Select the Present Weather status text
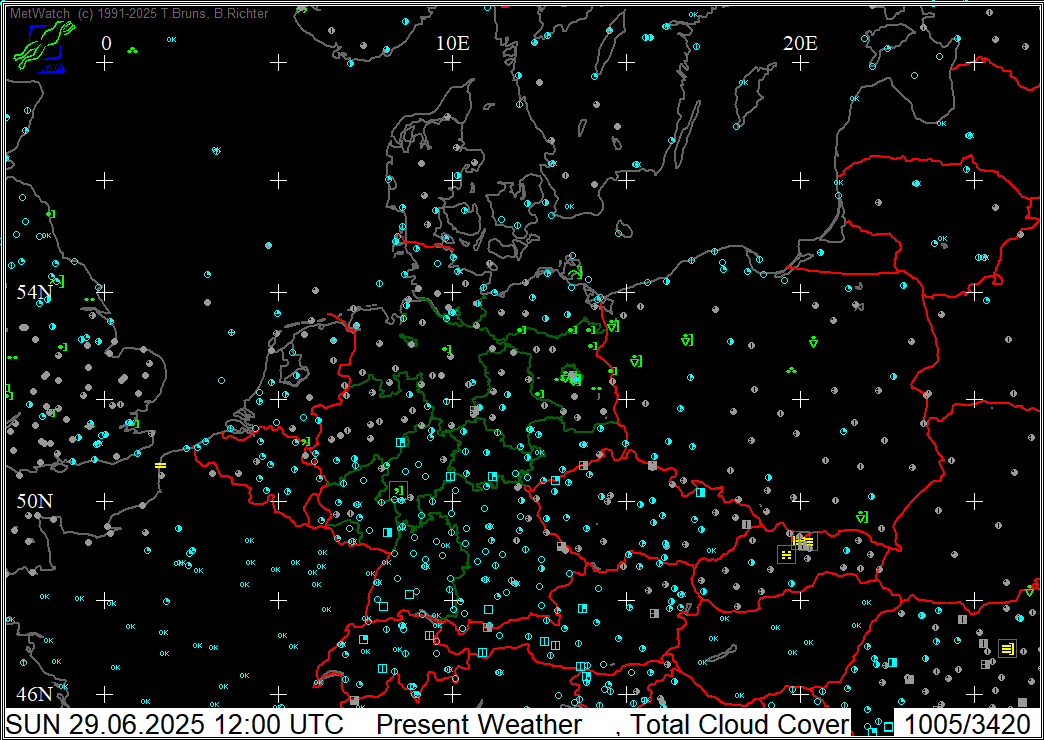1044x740 pixels. click(479, 723)
